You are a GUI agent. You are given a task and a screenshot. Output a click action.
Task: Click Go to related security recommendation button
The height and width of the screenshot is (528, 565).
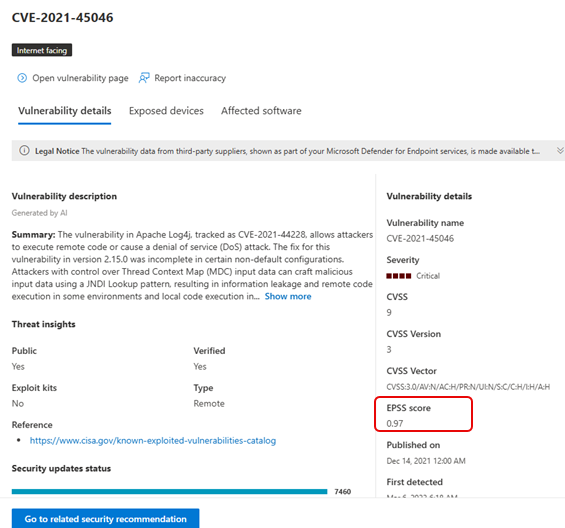coord(105,518)
